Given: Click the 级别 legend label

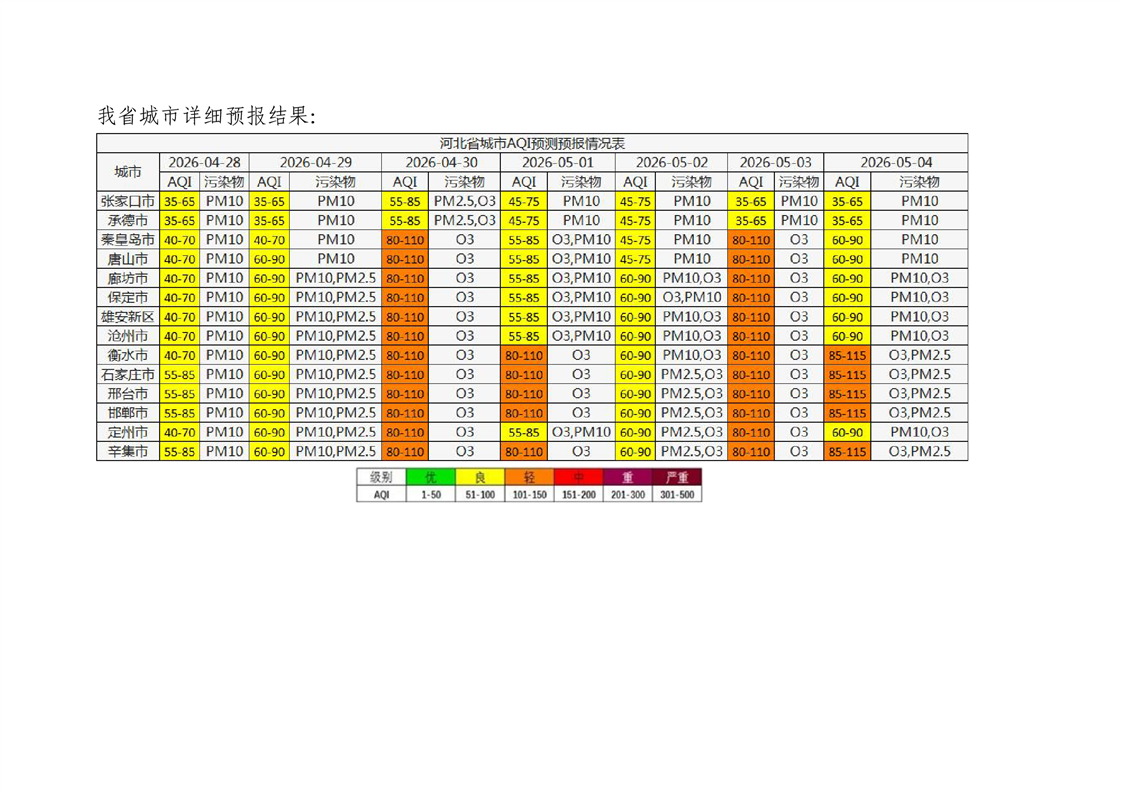Looking at the screenshot, I should tap(382, 477).
